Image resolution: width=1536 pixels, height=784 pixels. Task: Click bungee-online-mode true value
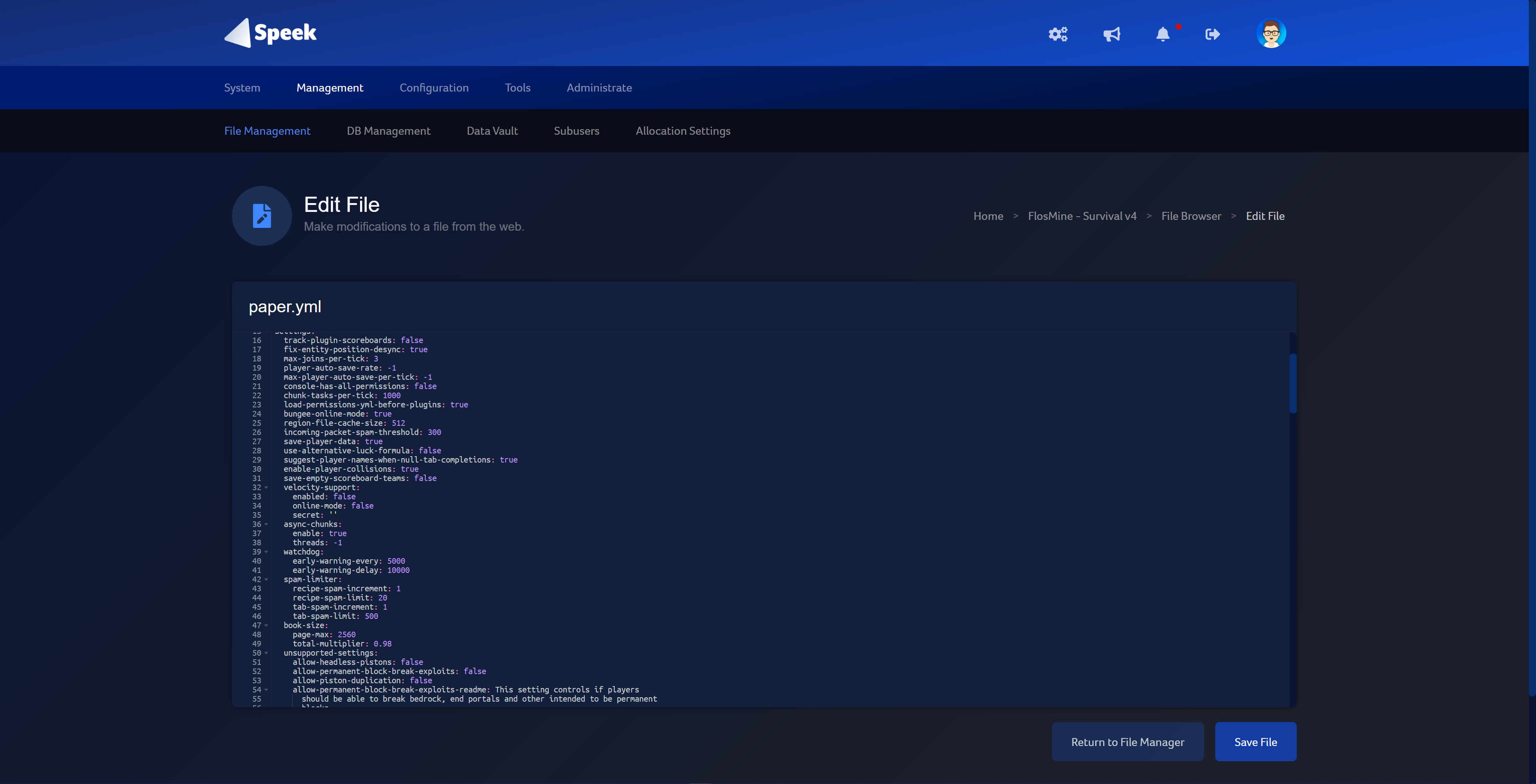[382, 413]
